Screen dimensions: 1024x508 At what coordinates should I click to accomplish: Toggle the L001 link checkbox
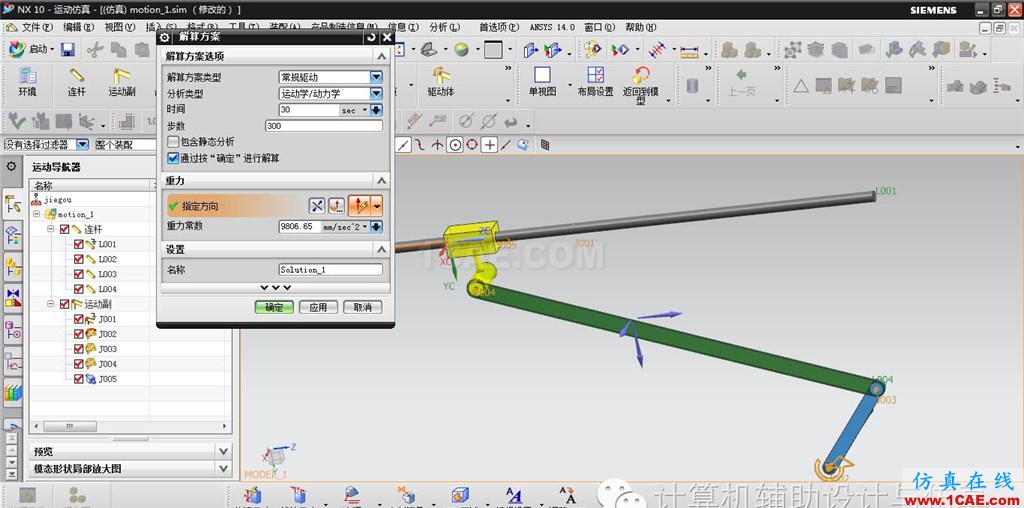pos(79,244)
